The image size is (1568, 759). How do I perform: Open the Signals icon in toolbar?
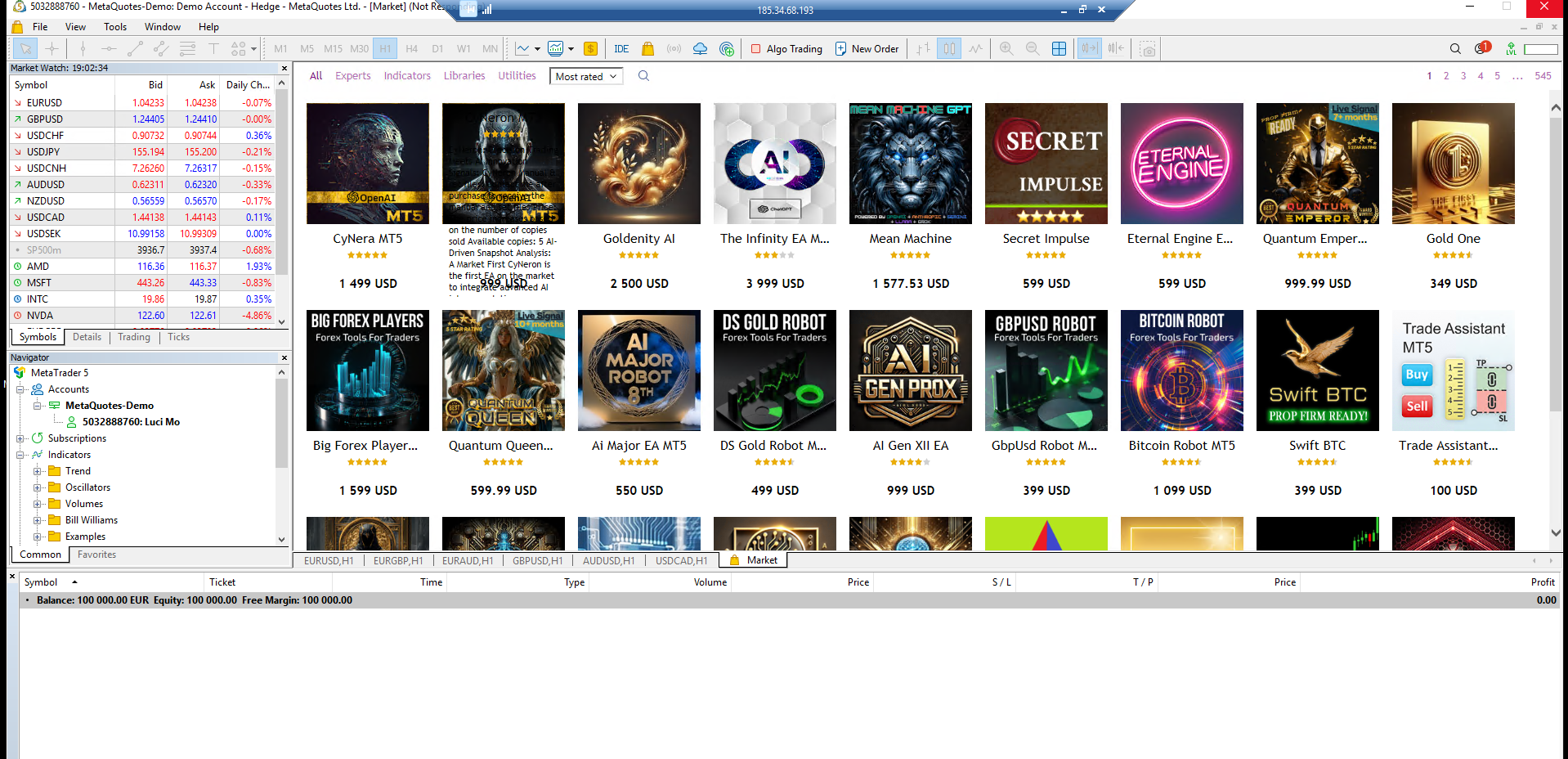(674, 49)
